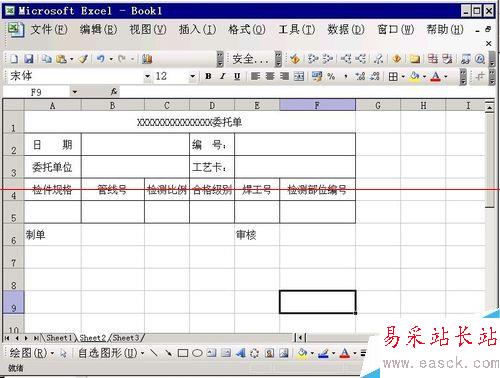Image resolution: width=500 pixels, height=378 pixels.
Task: Apply currency style to the cell
Action: pyautogui.click(x=317, y=76)
